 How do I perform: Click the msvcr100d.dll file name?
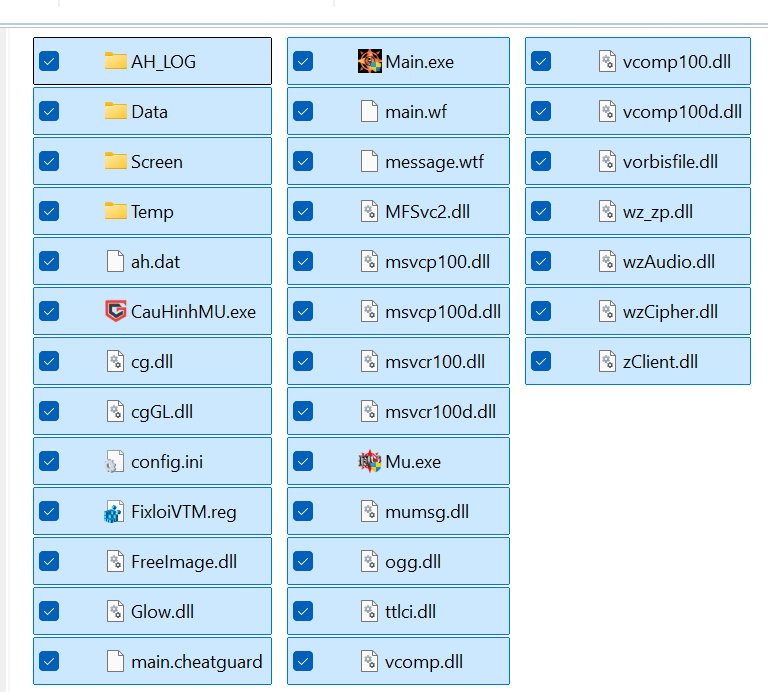click(440, 412)
